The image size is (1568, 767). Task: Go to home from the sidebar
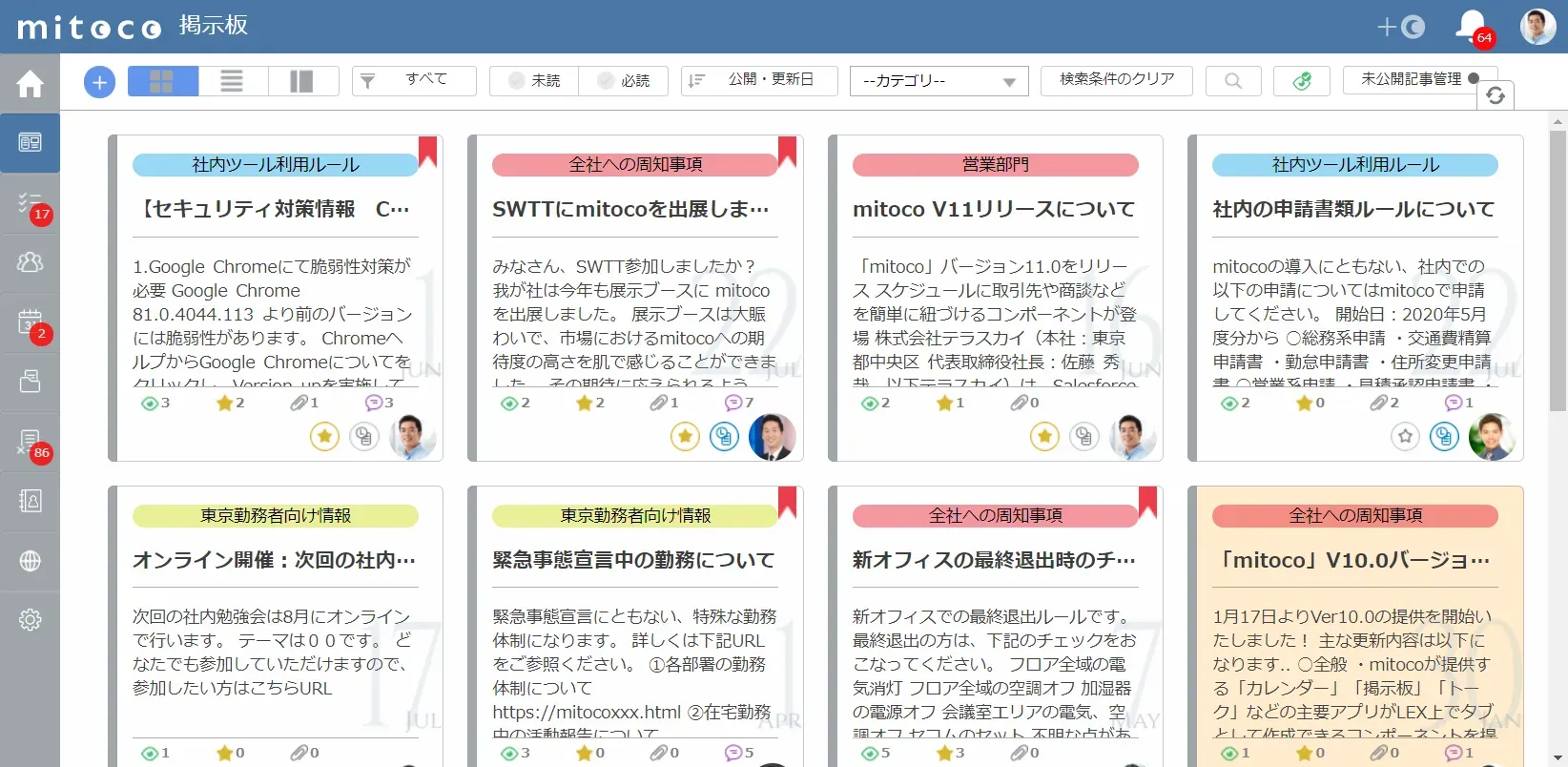(30, 84)
